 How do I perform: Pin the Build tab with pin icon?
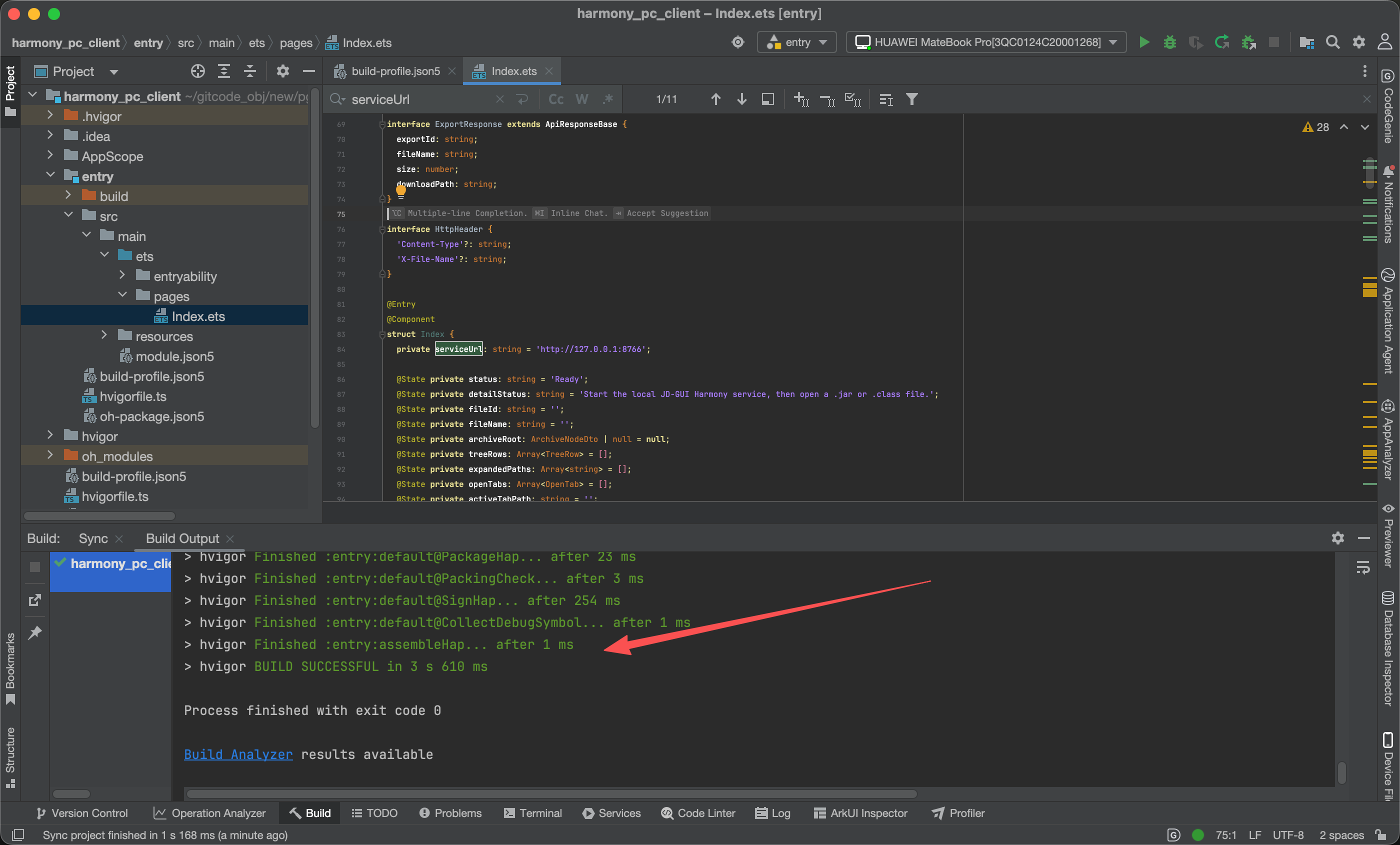pyautogui.click(x=34, y=632)
